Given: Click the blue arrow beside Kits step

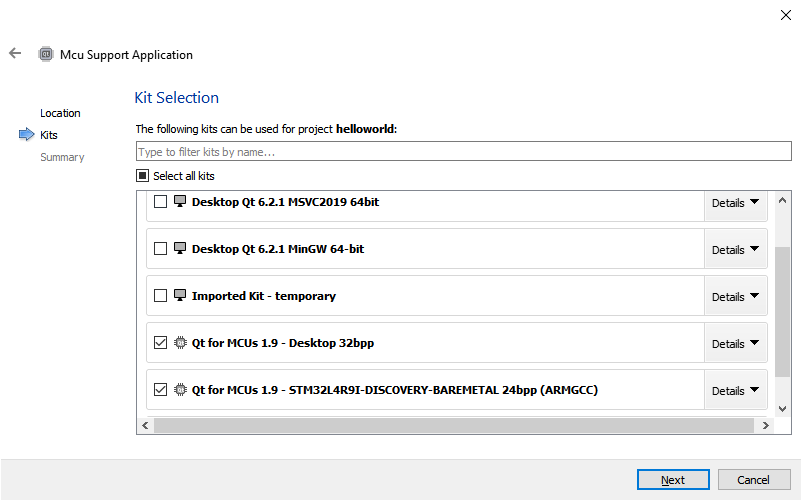Looking at the screenshot, I should [x=26, y=135].
